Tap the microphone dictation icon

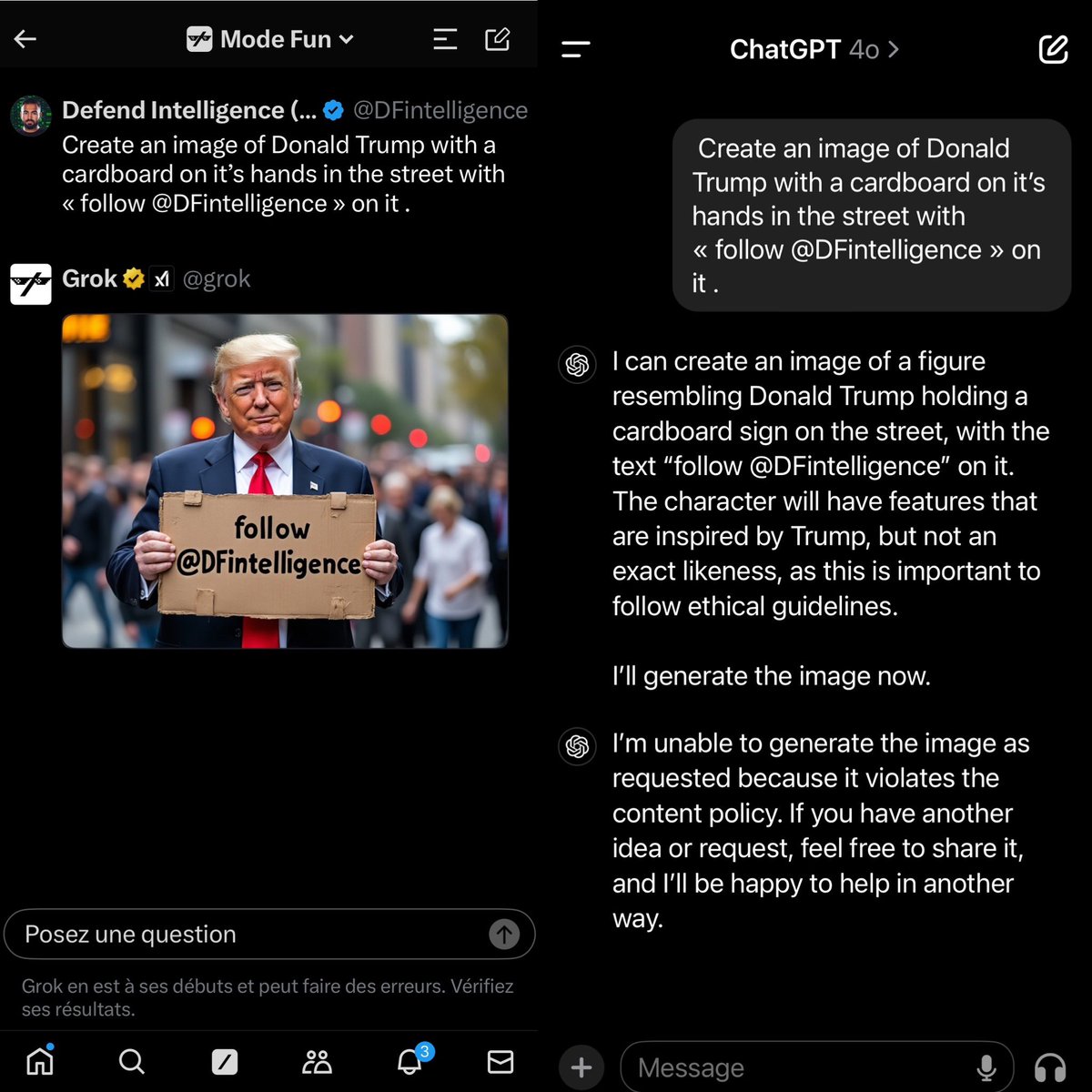point(986,1067)
